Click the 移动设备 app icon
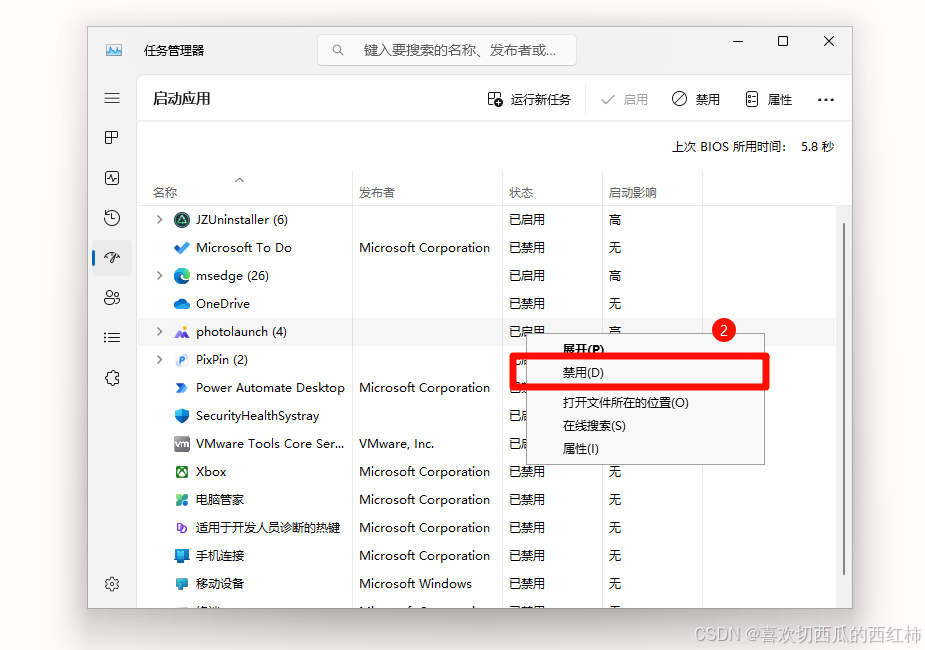The height and width of the screenshot is (650, 925). [x=182, y=584]
